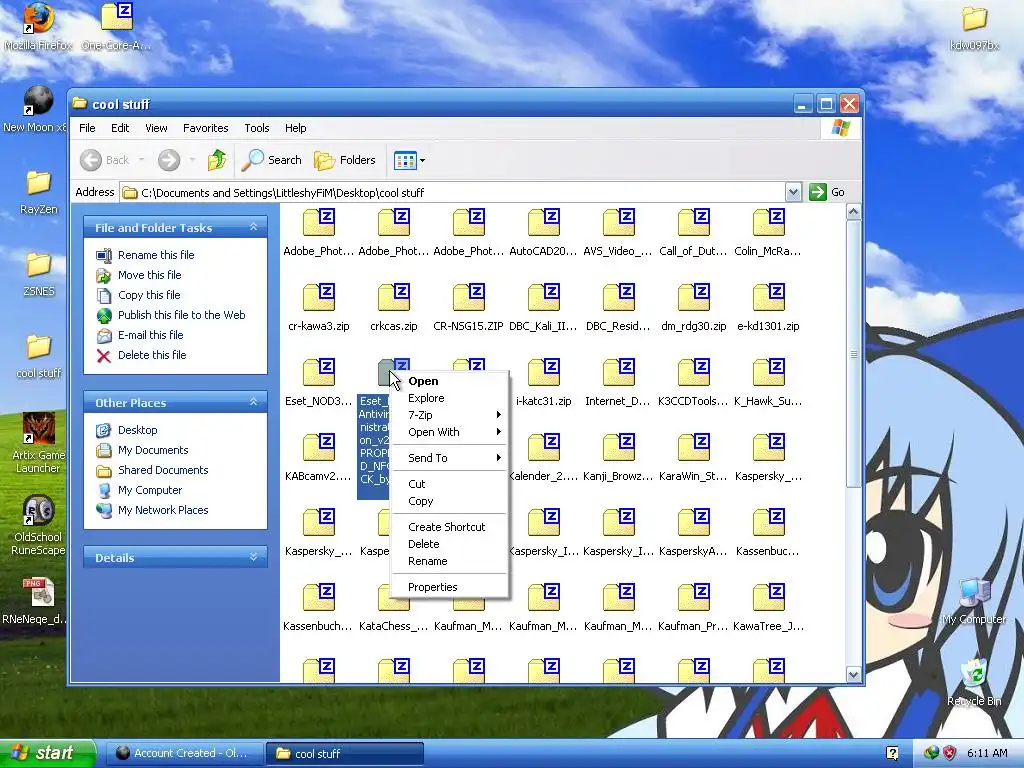Choose Explore in the context menu

pos(449,398)
